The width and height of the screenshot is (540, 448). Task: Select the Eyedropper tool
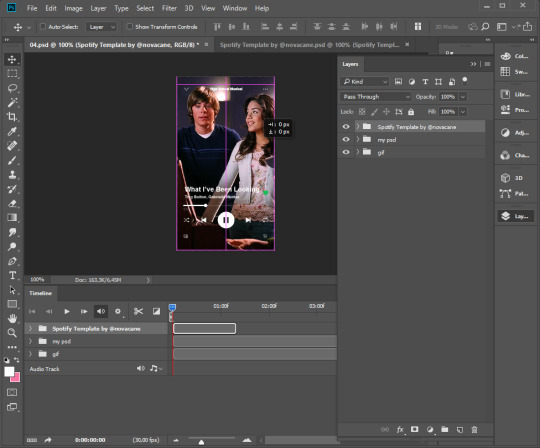point(12,131)
